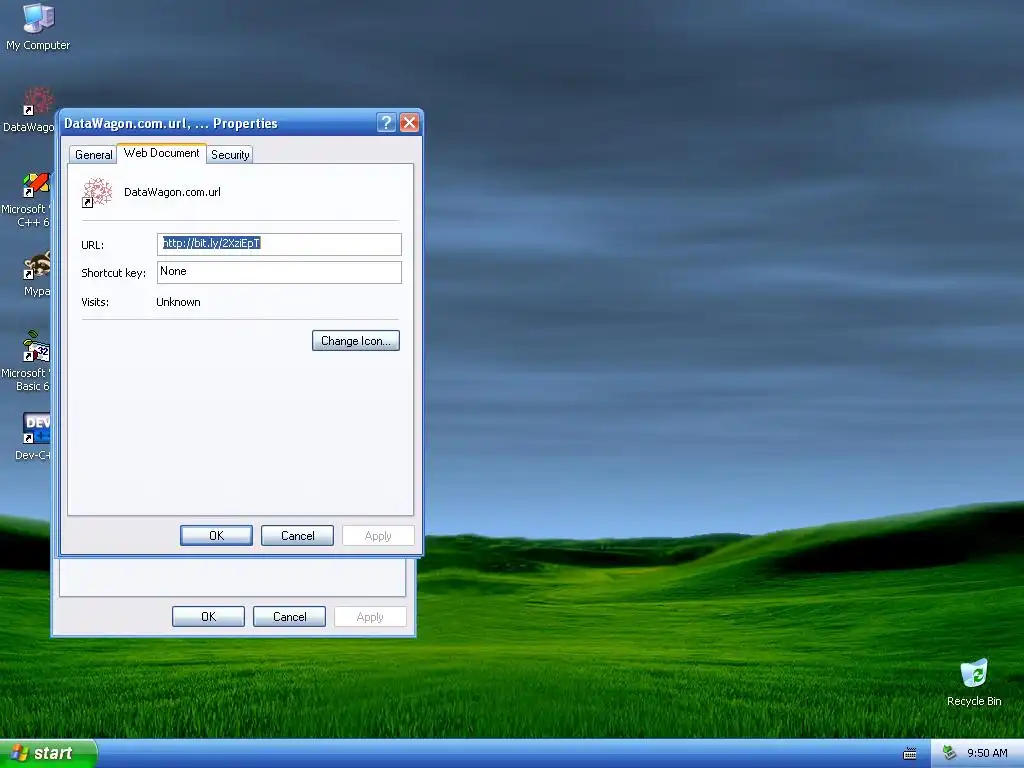This screenshot has width=1024, height=768.
Task: Click OK in the rear dialog window
Action: (x=208, y=616)
